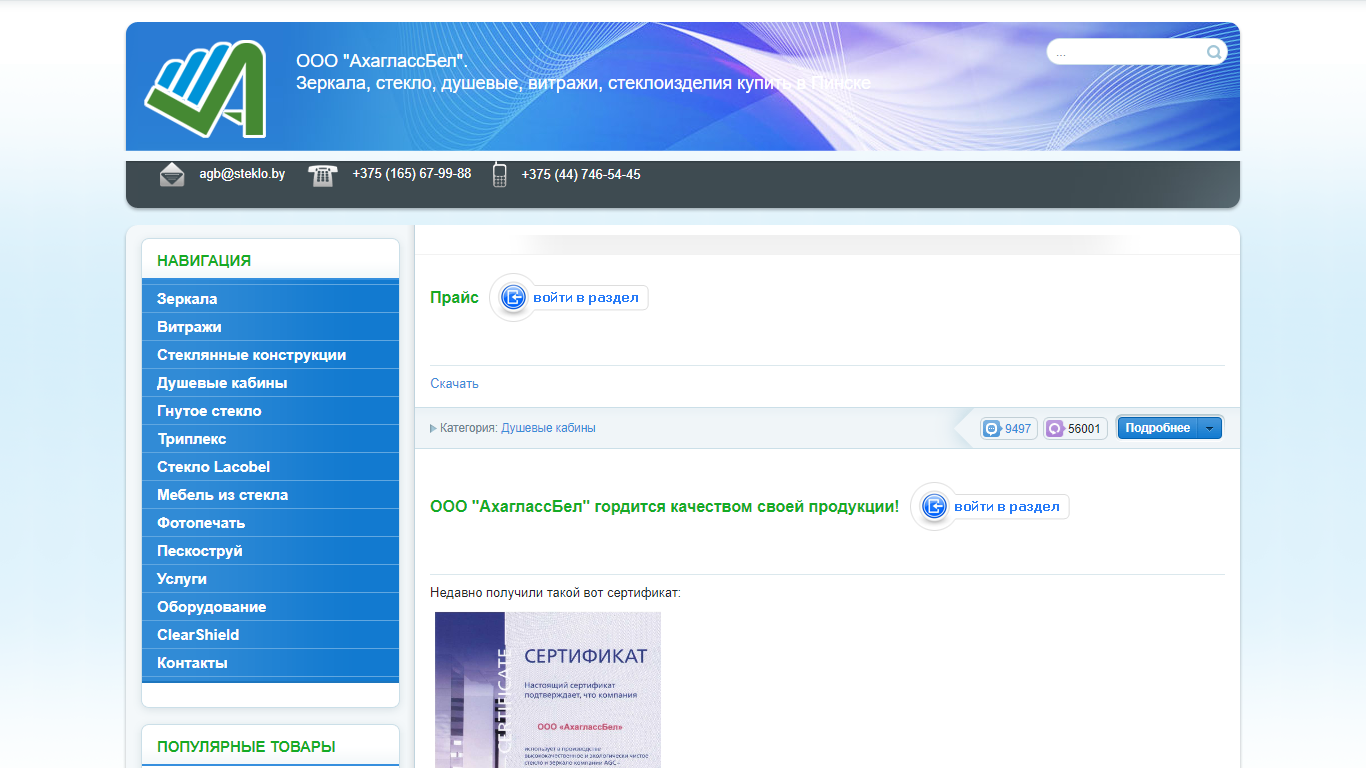
Task: Click the search magnifier icon
Action: pos(1213,52)
